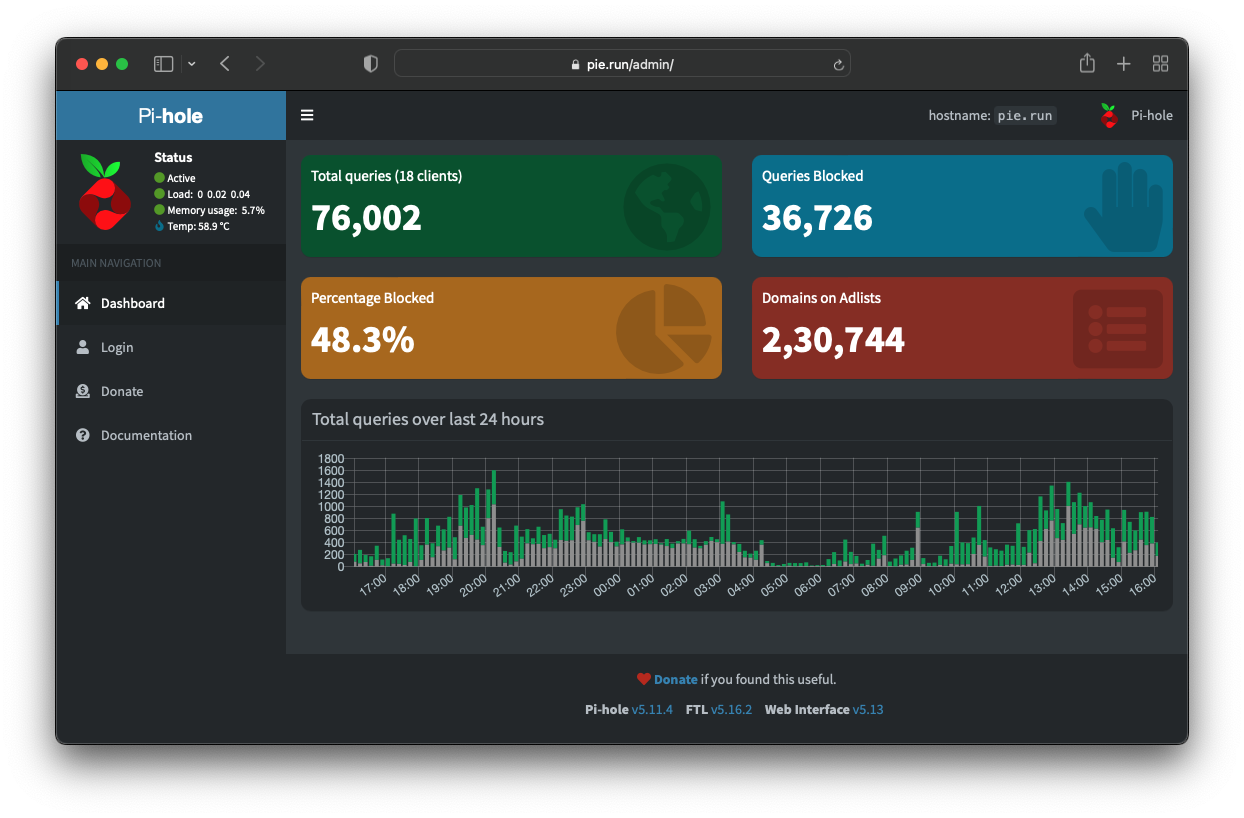Click the MAIN NAVIGATION header text
The height and width of the screenshot is (818, 1244).
click(x=116, y=263)
